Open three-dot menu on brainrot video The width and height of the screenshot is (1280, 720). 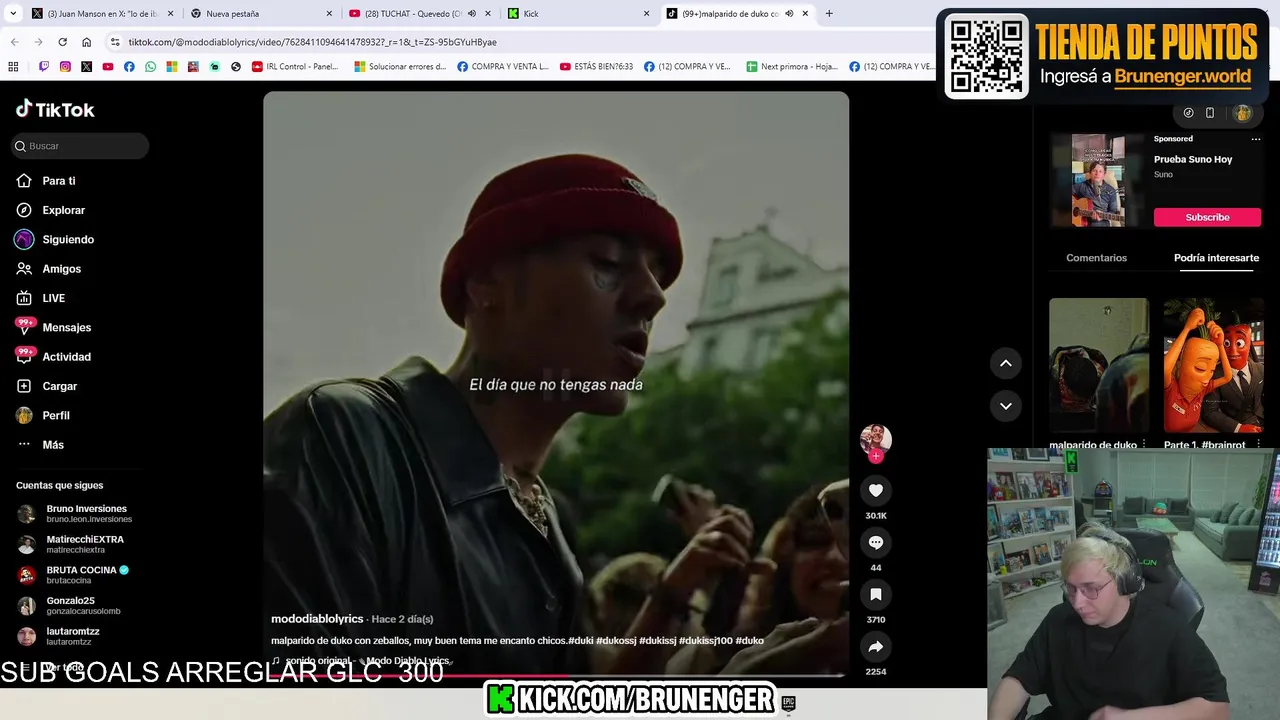click(x=1258, y=445)
